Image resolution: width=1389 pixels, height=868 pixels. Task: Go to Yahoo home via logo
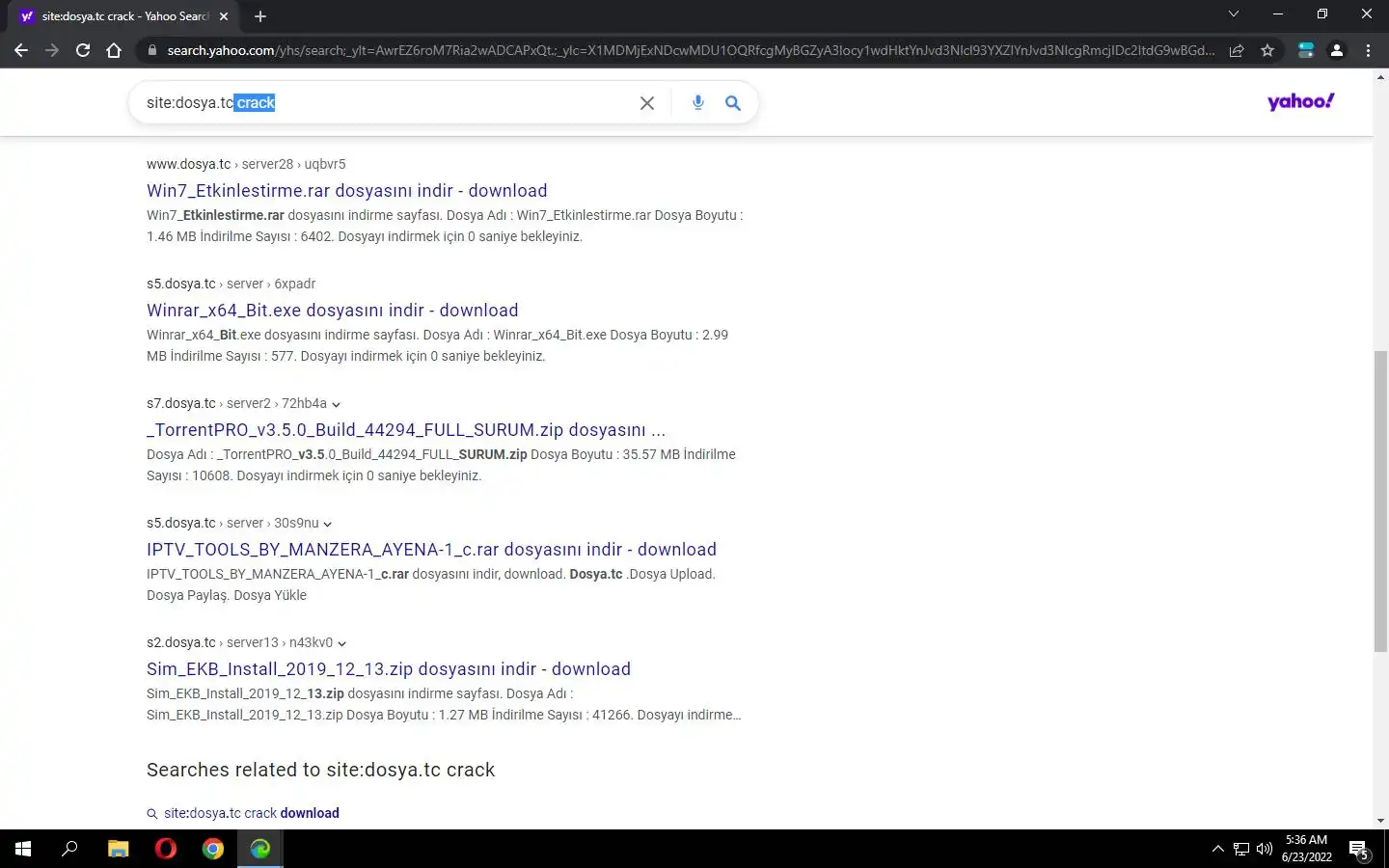[x=1300, y=101]
